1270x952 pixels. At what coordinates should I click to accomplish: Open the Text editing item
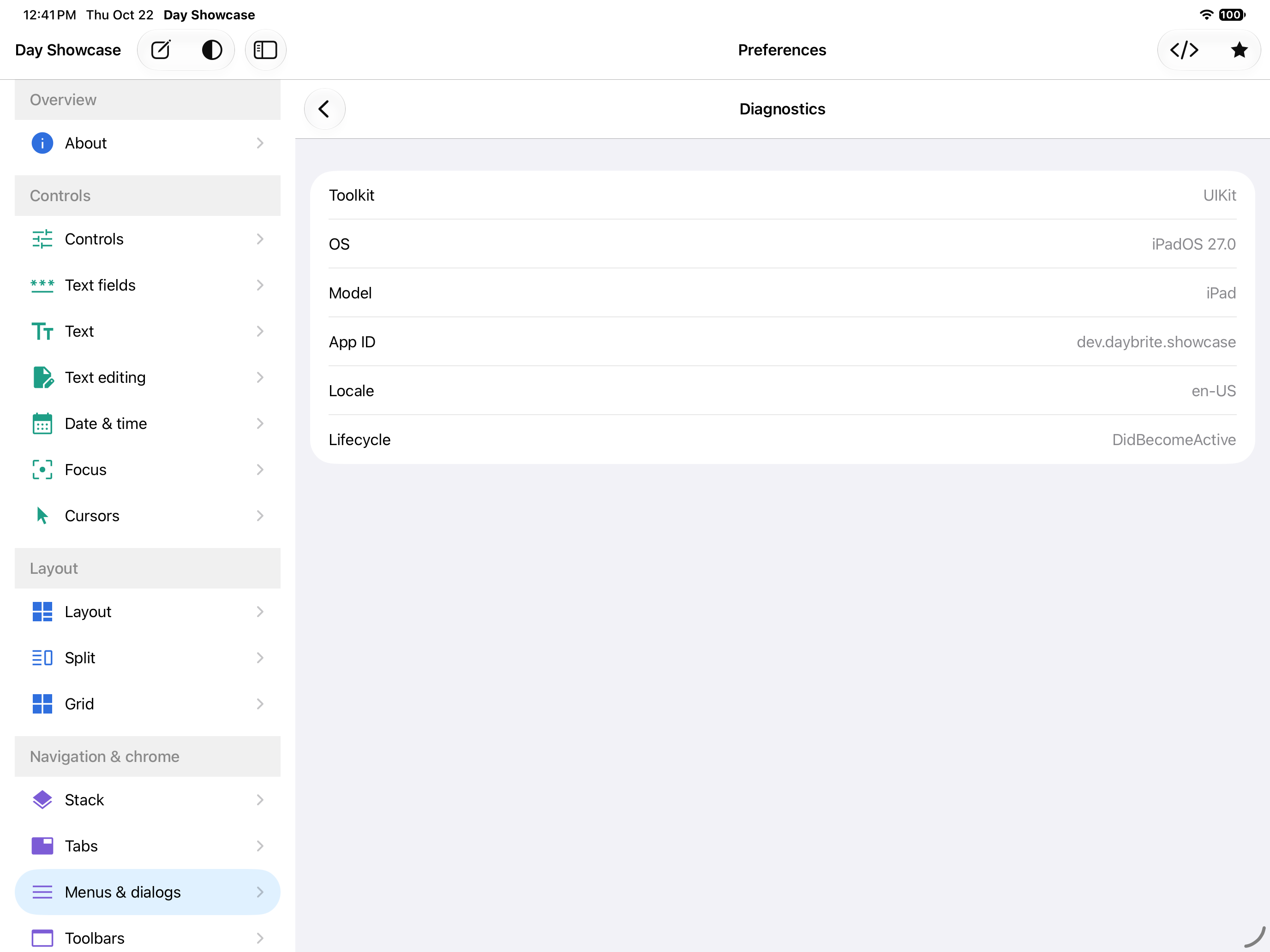point(148,378)
